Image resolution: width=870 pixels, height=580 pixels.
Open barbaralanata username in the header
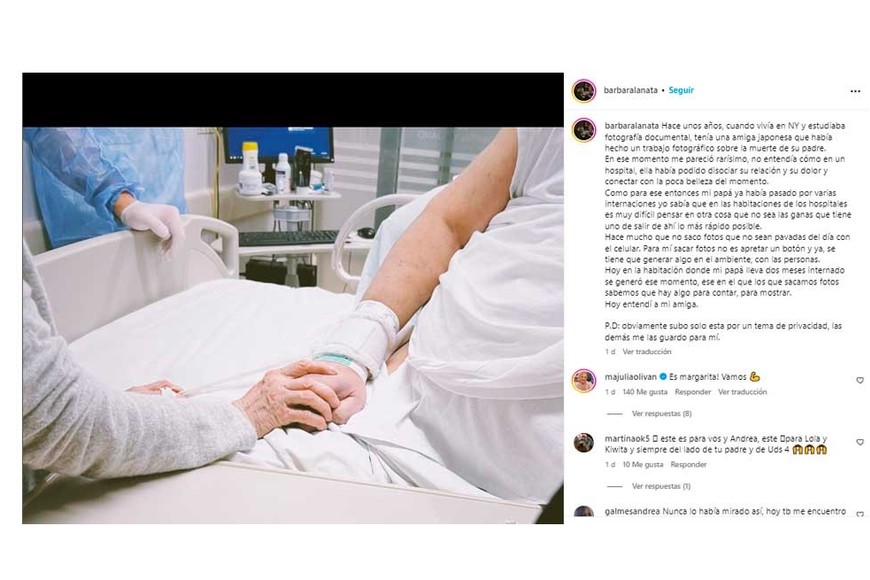click(630, 90)
